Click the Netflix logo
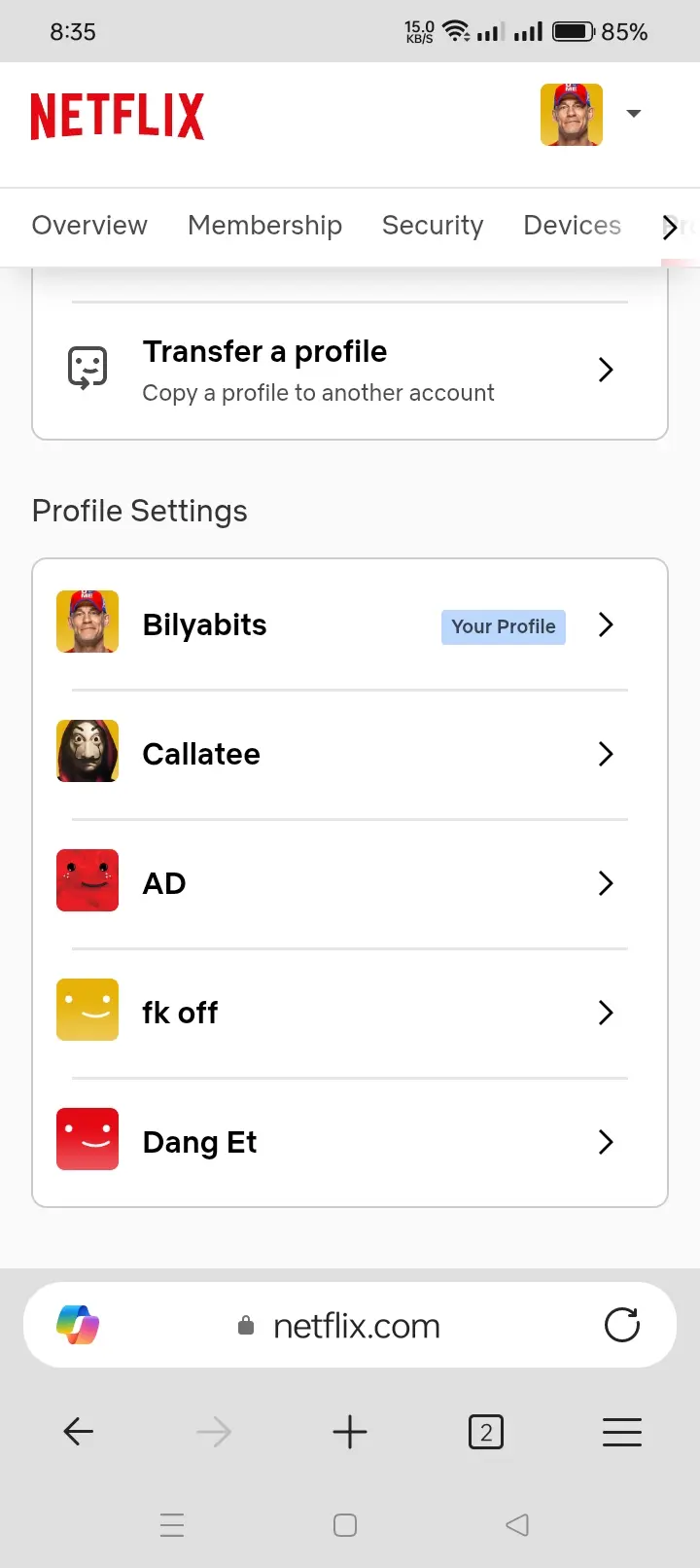This screenshot has height=1568, width=700. (118, 117)
